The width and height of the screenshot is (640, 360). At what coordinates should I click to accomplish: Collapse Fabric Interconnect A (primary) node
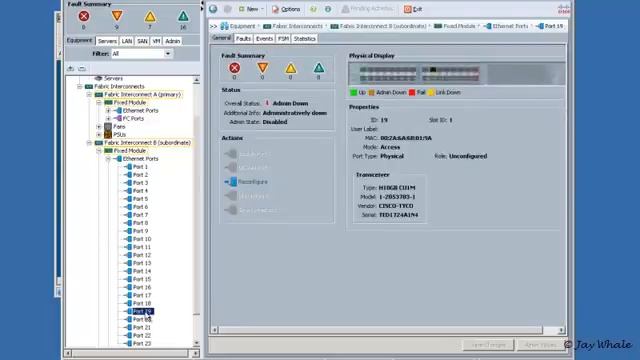pyautogui.click(x=89, y=94)
